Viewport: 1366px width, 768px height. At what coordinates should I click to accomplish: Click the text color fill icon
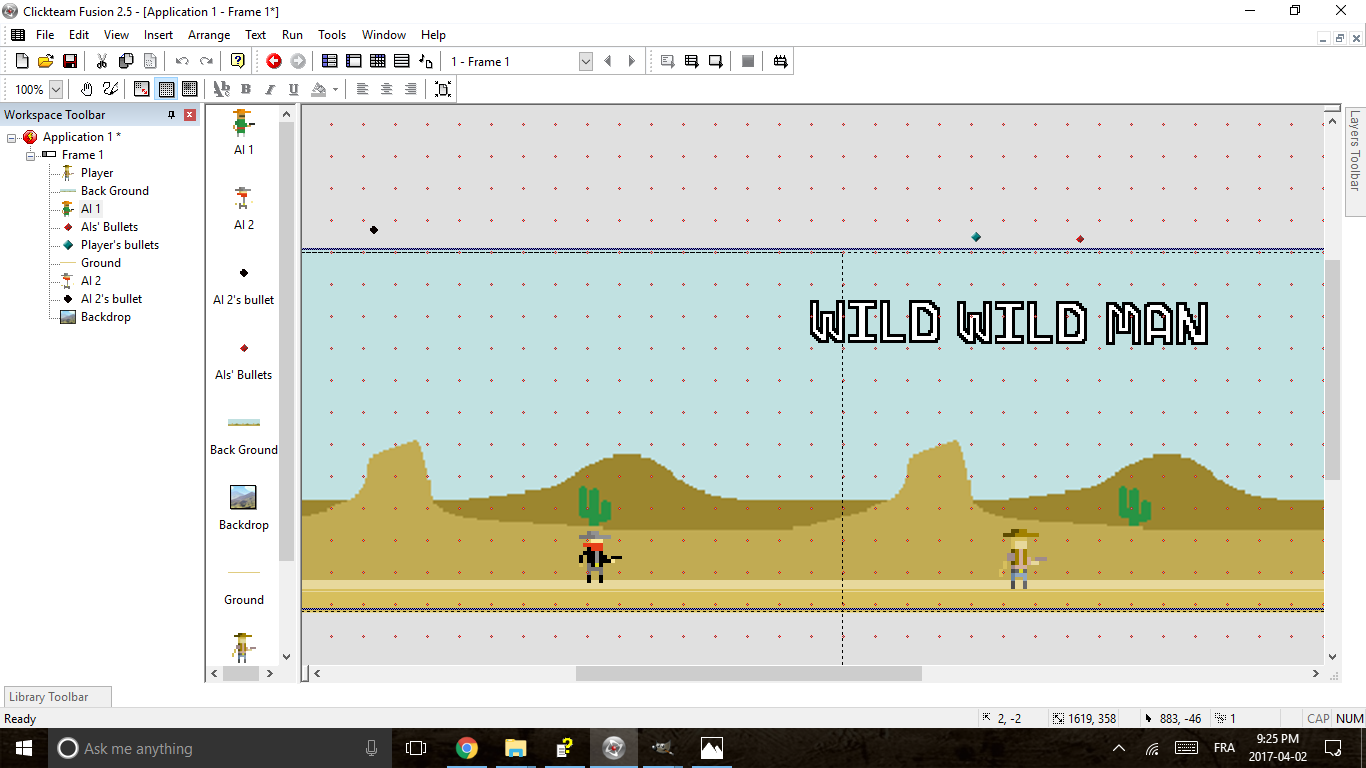319,89
